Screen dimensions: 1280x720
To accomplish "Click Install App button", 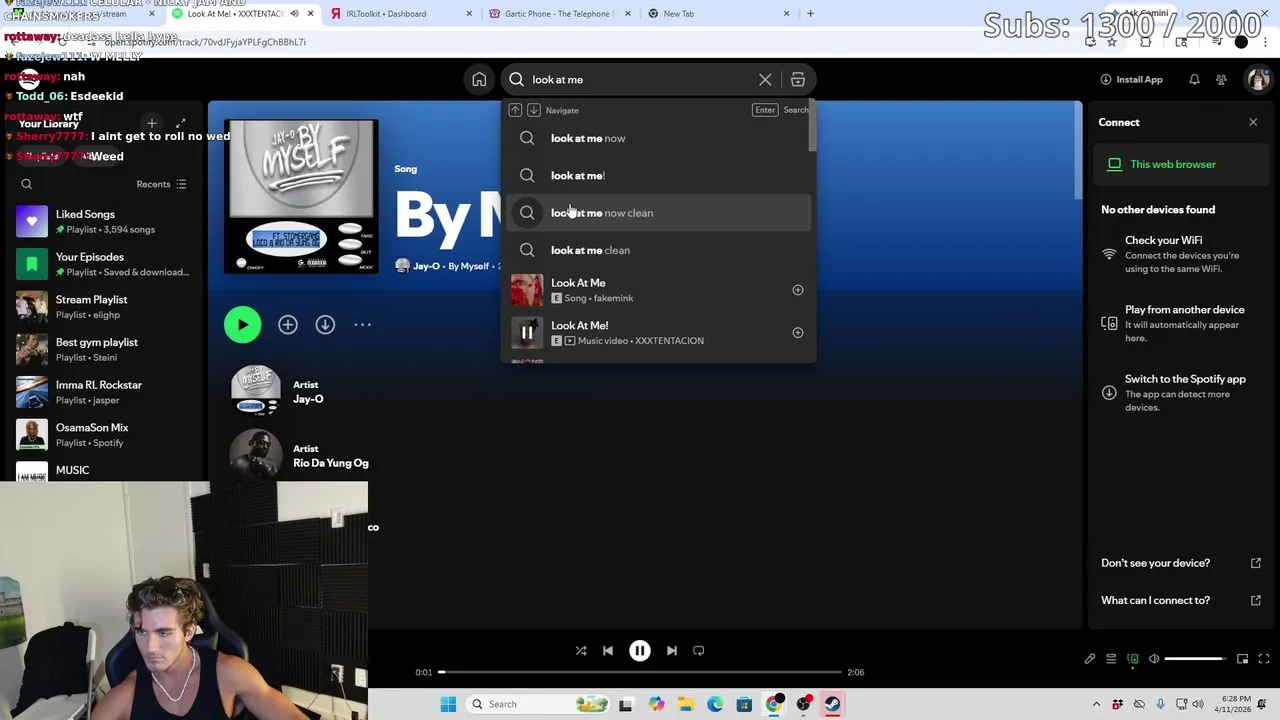I will point(1131,80).
